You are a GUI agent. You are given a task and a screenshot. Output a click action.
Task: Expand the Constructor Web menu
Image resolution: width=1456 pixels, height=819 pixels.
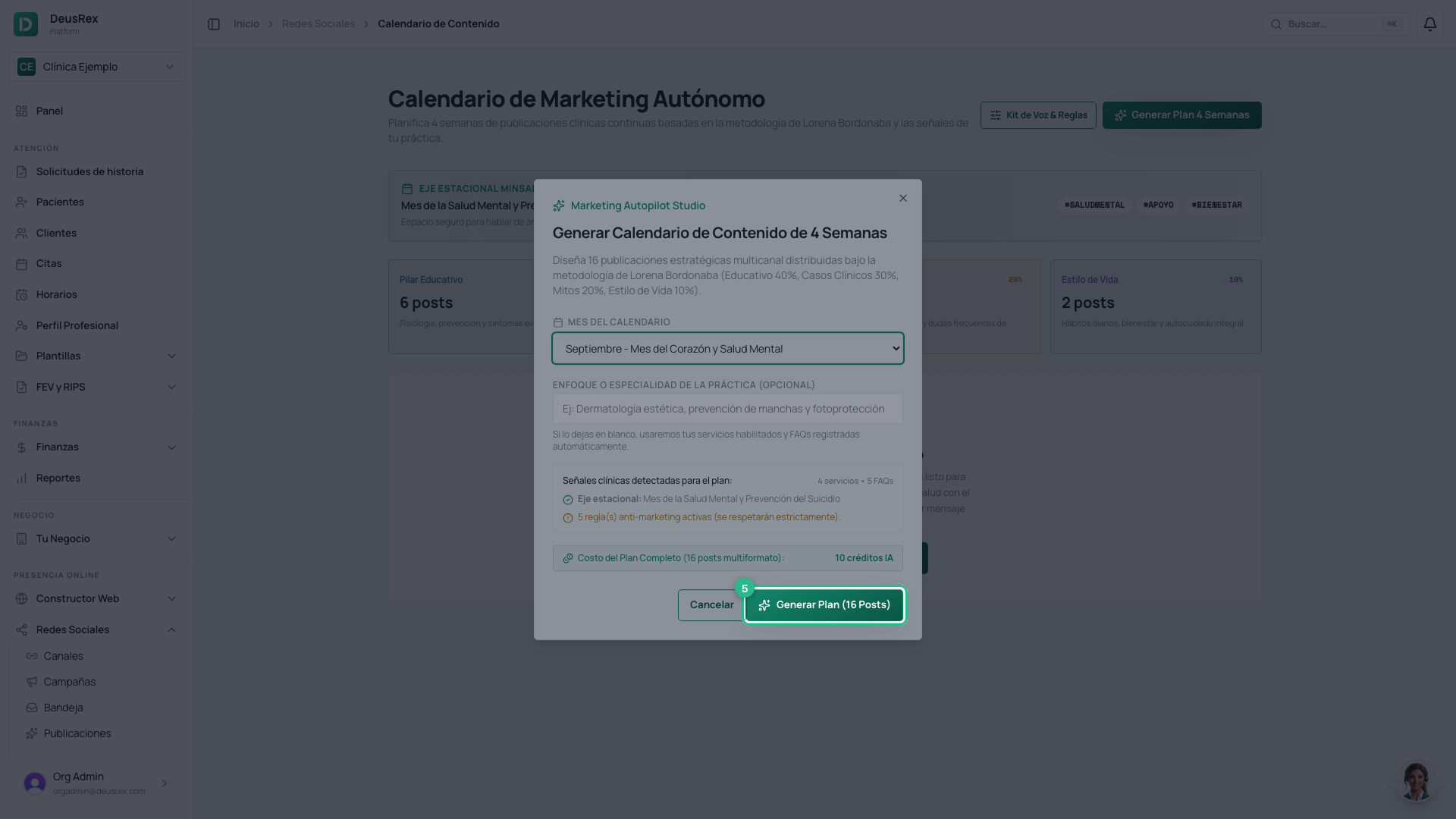[96, 598]
